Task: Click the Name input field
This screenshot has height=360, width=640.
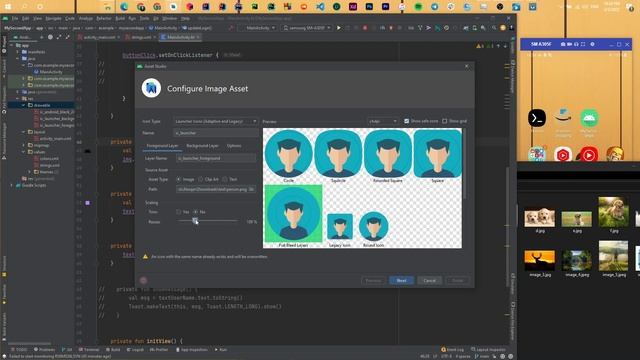Action: [216, 133]
